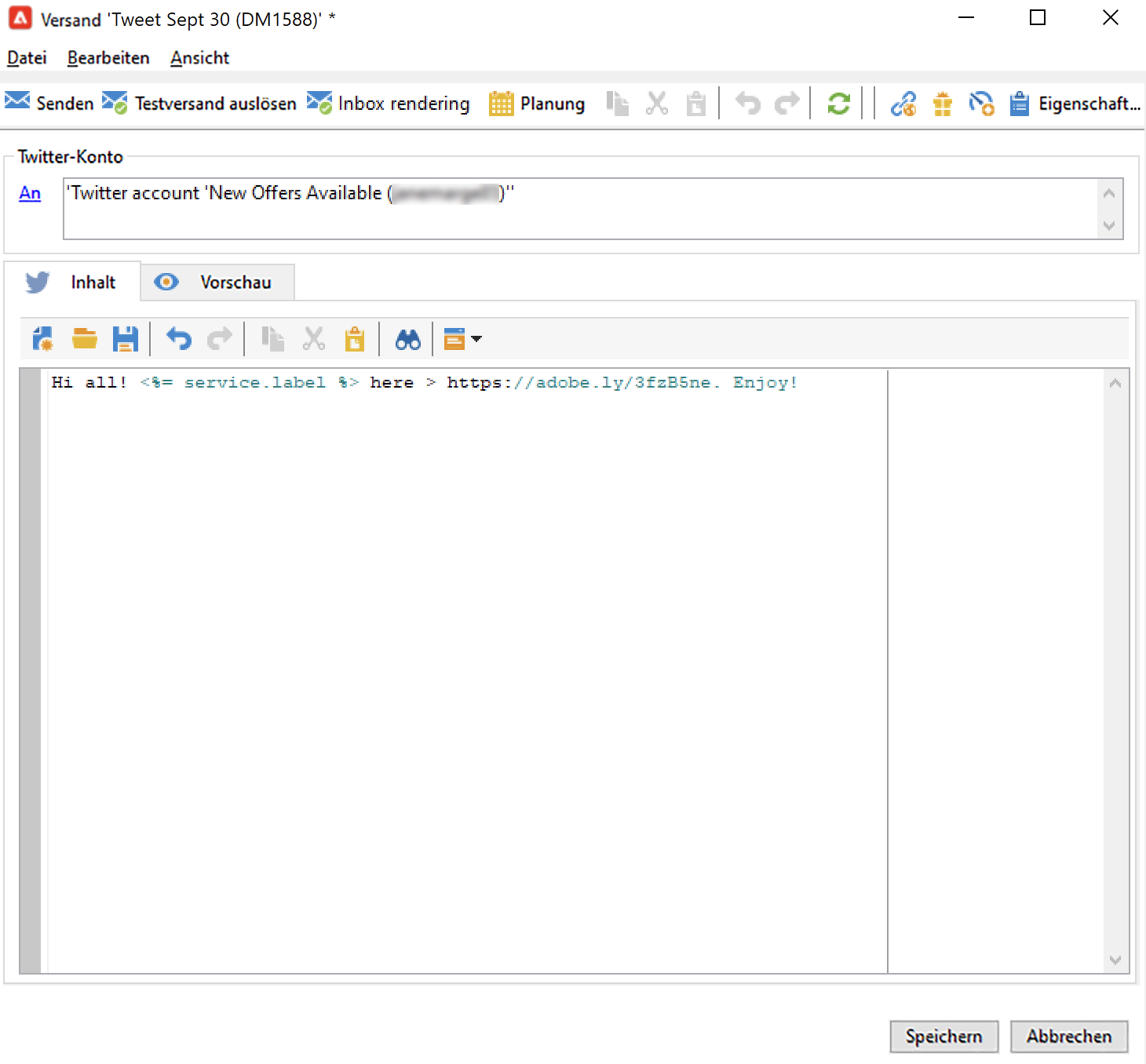Click the orange gift box icon
This screenshot has width=1146, height=1064.
click(x=943, y=104)
